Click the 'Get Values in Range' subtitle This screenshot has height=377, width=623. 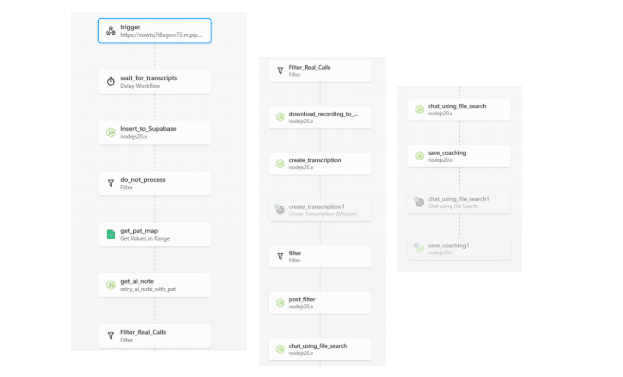click(x=145, y=238)
